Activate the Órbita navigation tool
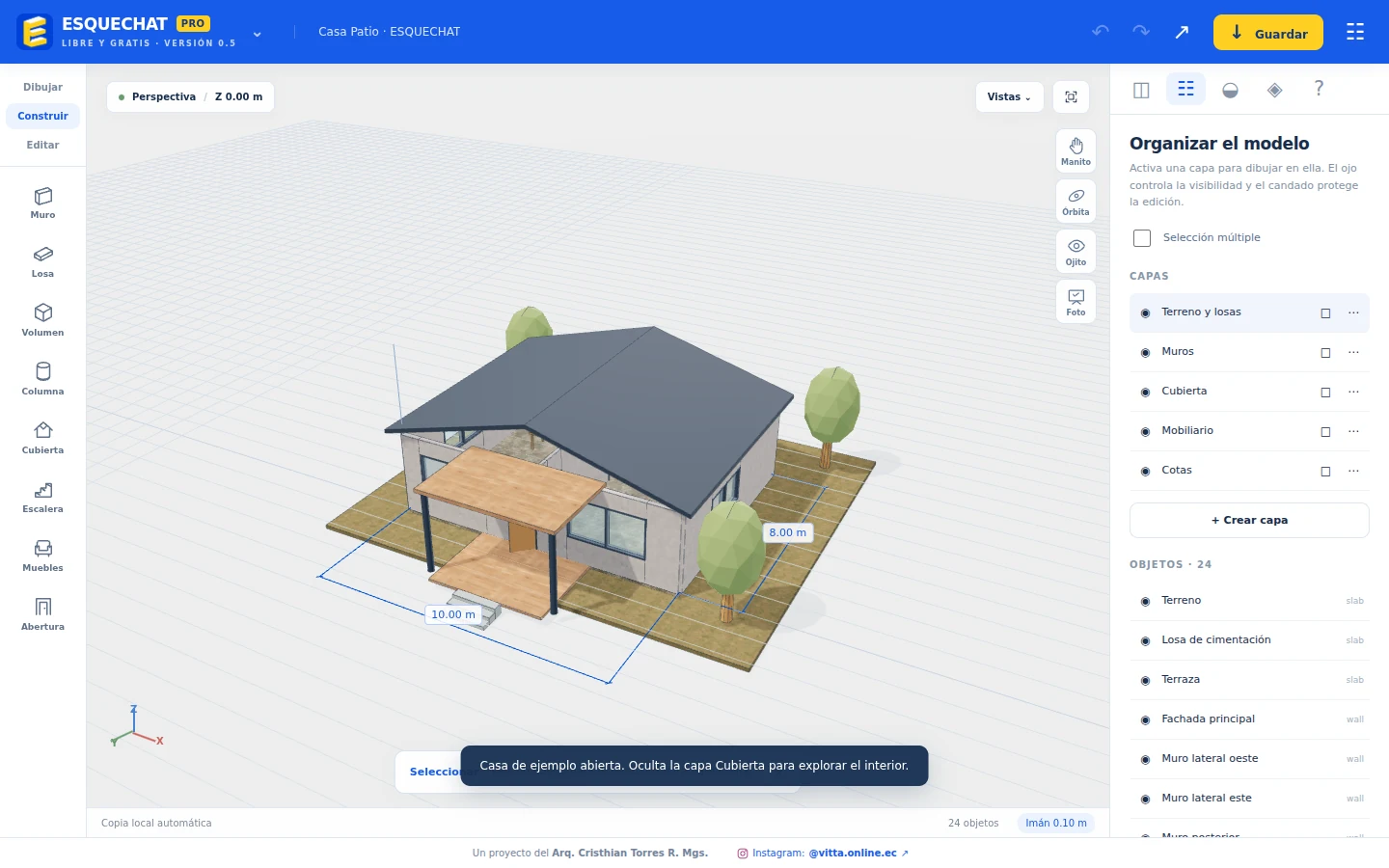The height and width of the screenshot is (868, 1389). click(1076, 202)
